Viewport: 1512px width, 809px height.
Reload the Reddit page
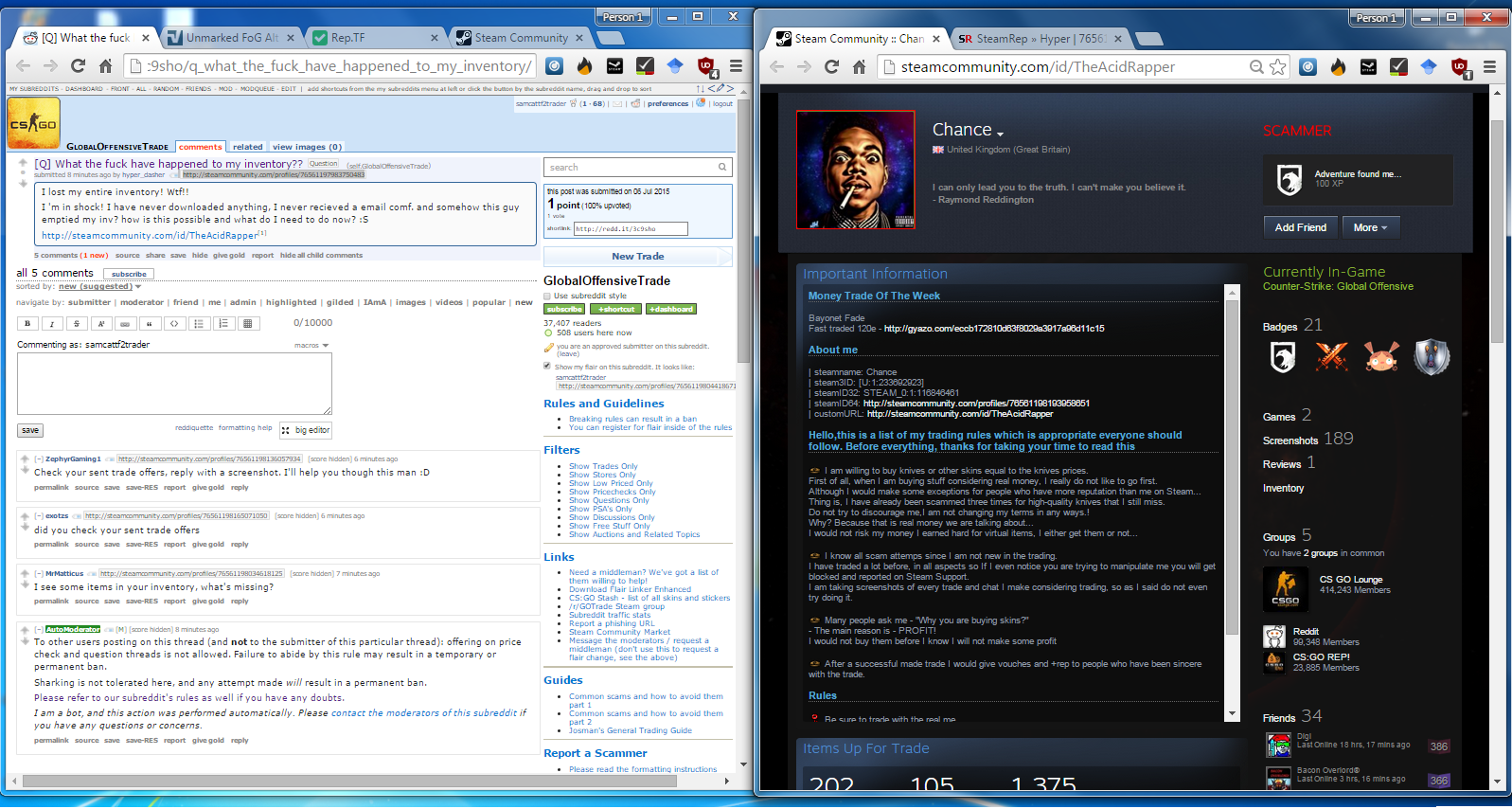(x=78, y=65)
